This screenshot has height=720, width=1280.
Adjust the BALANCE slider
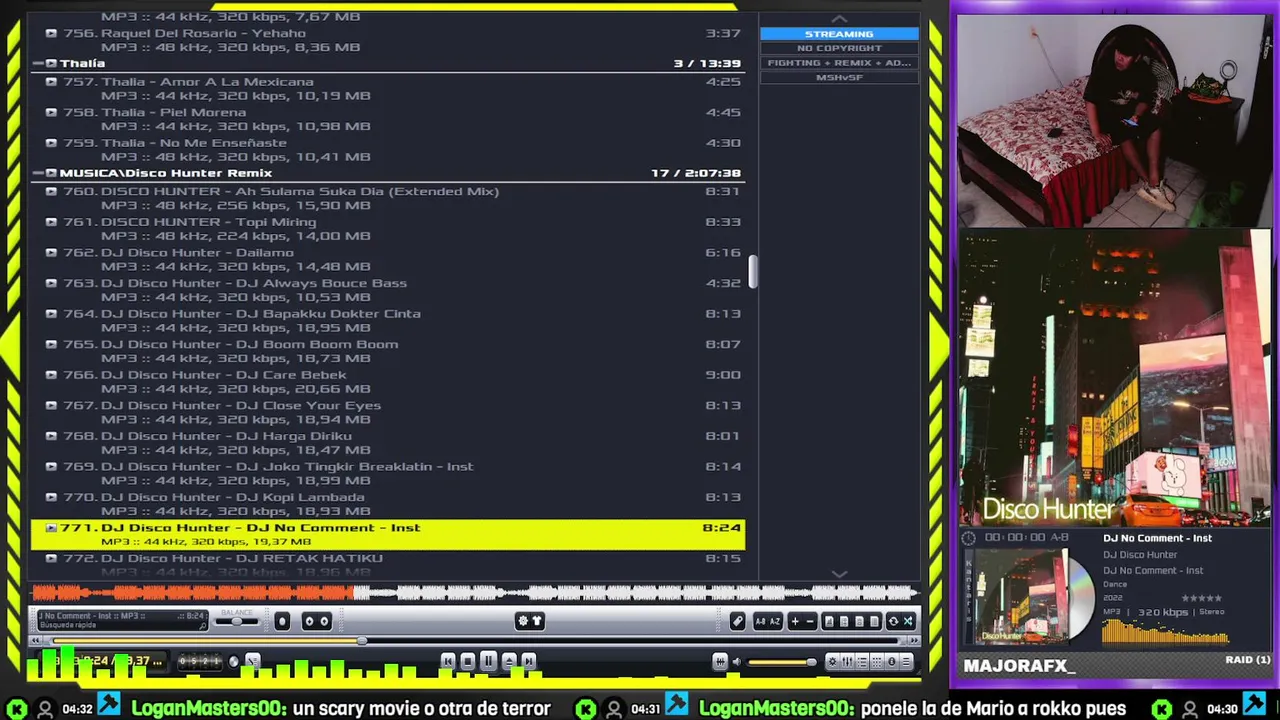(x=237, y=622)
